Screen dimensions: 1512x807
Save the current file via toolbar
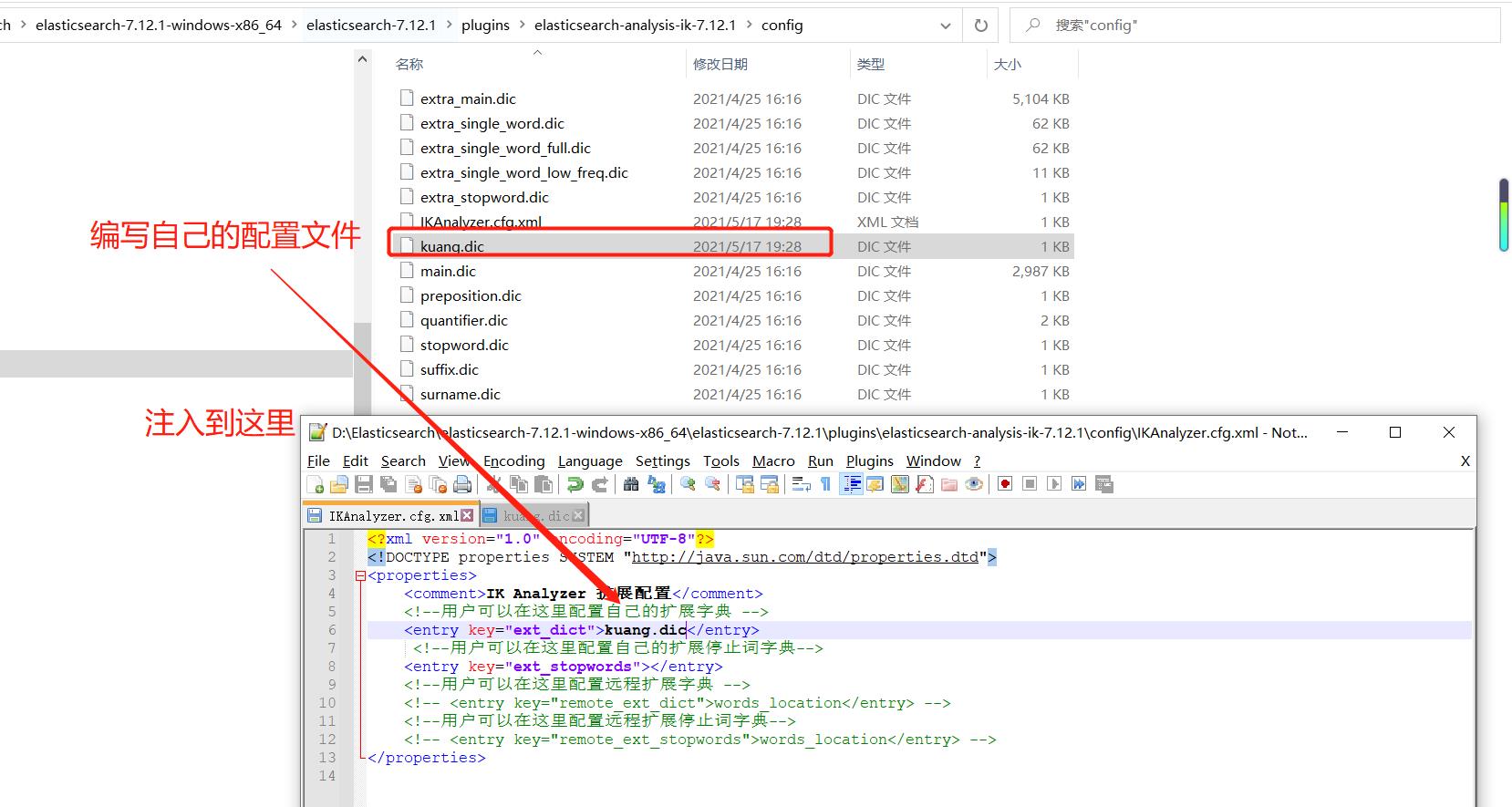[364, 484]
